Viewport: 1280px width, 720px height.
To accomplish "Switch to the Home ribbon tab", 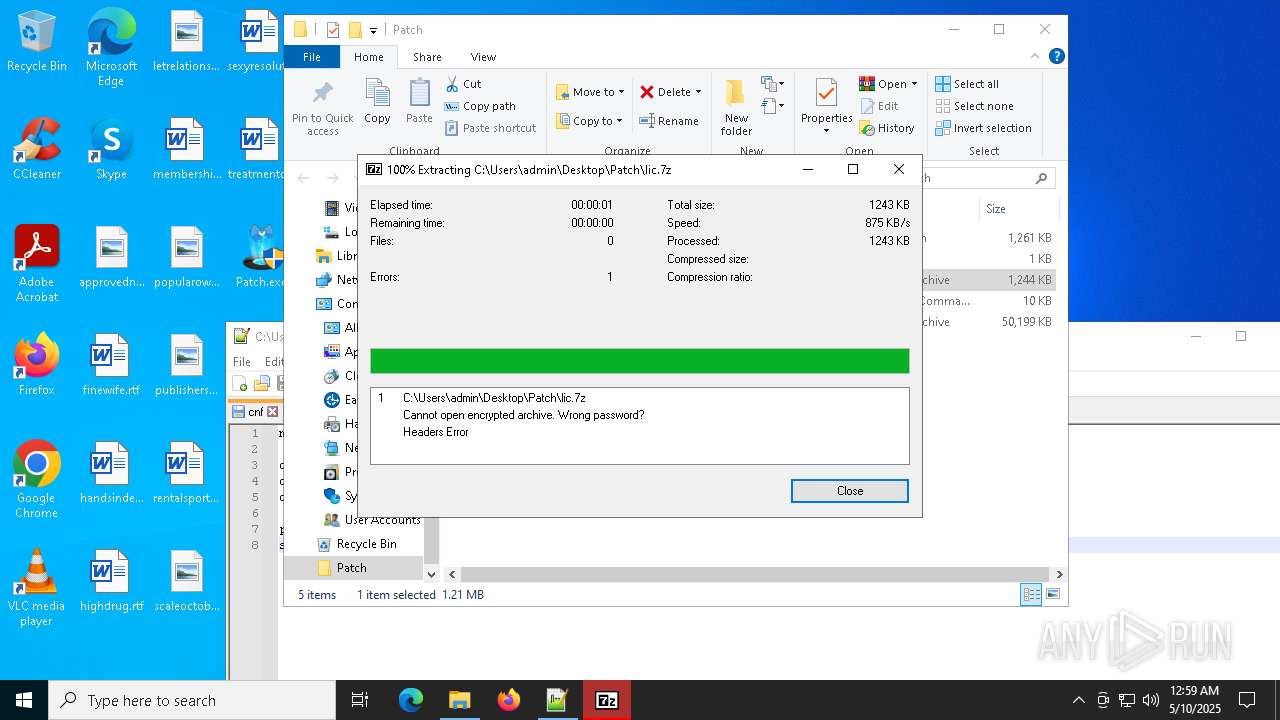I will 369,57.
